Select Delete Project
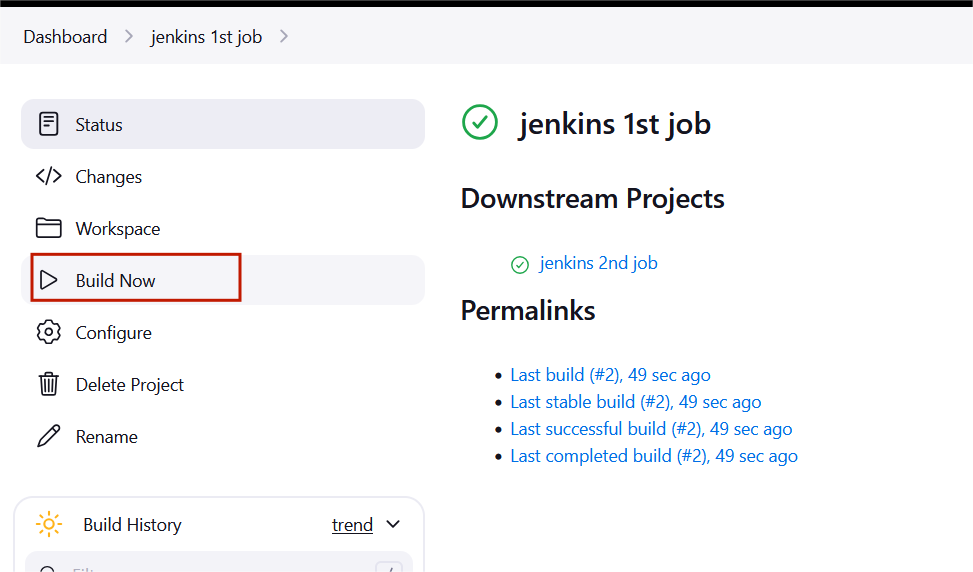This screenshot has width=973, height=572. click(x=223, y=385)
